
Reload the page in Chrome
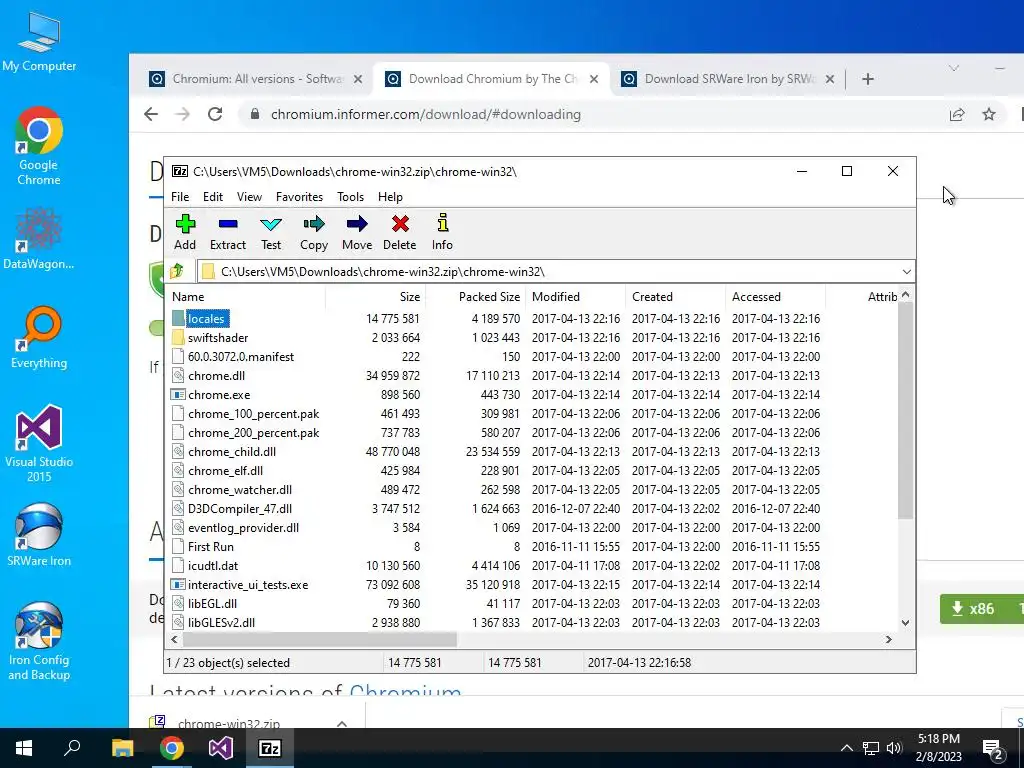pos(215,114)
